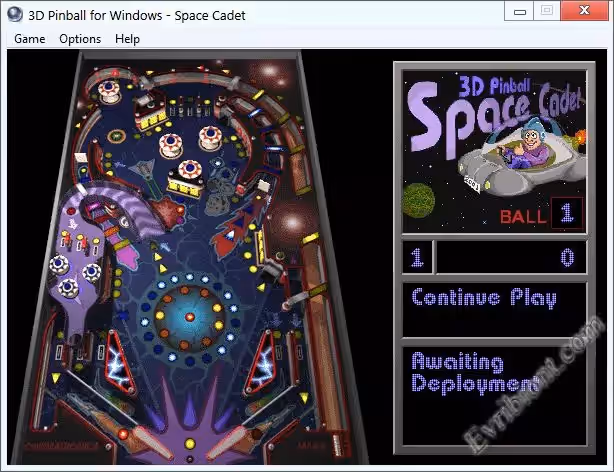Image resolution: width=614 pixels, height=472 pixels.
Task: Minimize the 3D Pinball window
Action: (517, 11)
